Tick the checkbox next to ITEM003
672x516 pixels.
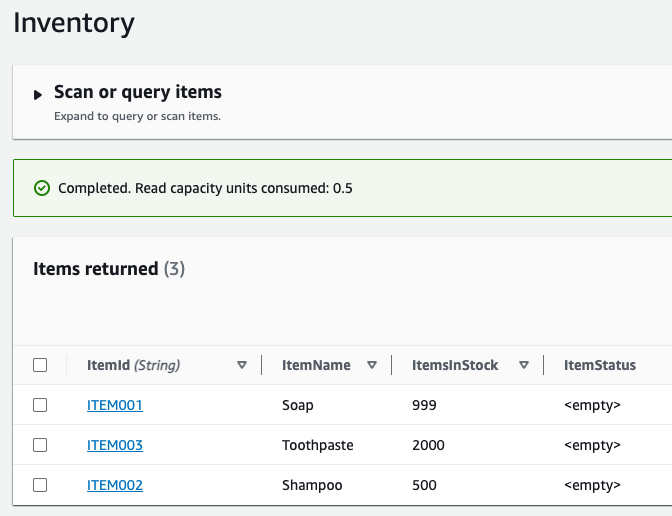coord(40,445)
